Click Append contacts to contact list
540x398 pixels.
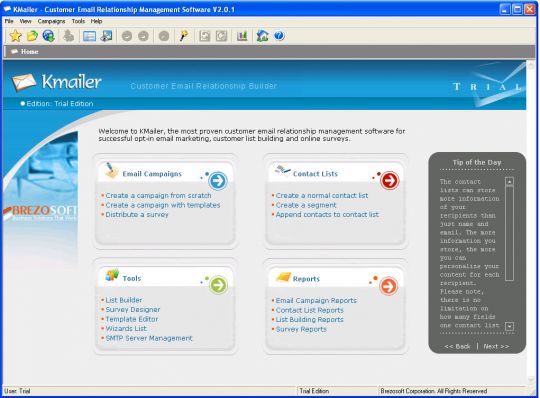point(327,214)
